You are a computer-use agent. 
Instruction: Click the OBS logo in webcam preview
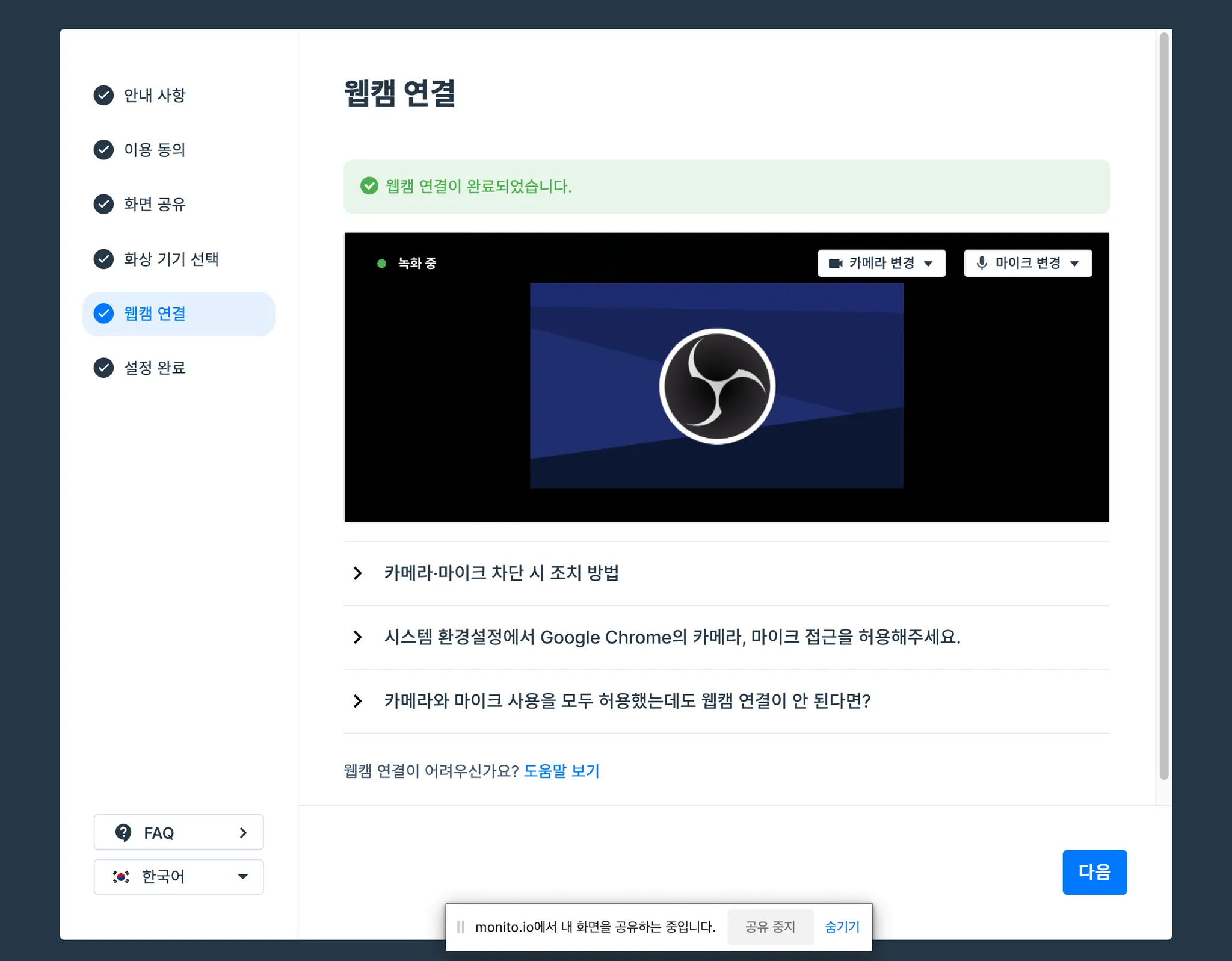(717, 386)
